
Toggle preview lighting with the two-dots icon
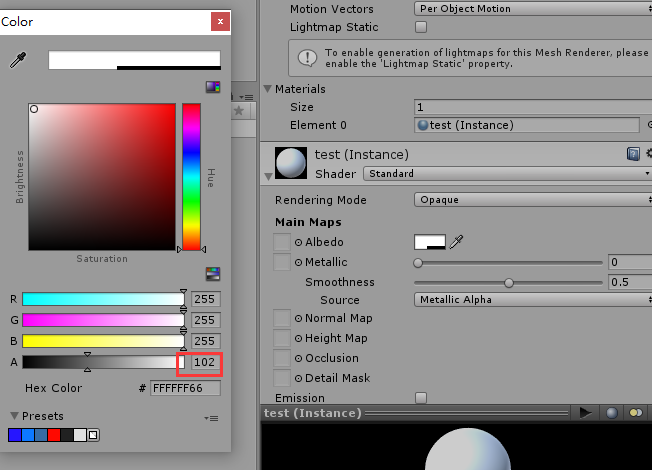pos(636,413)
